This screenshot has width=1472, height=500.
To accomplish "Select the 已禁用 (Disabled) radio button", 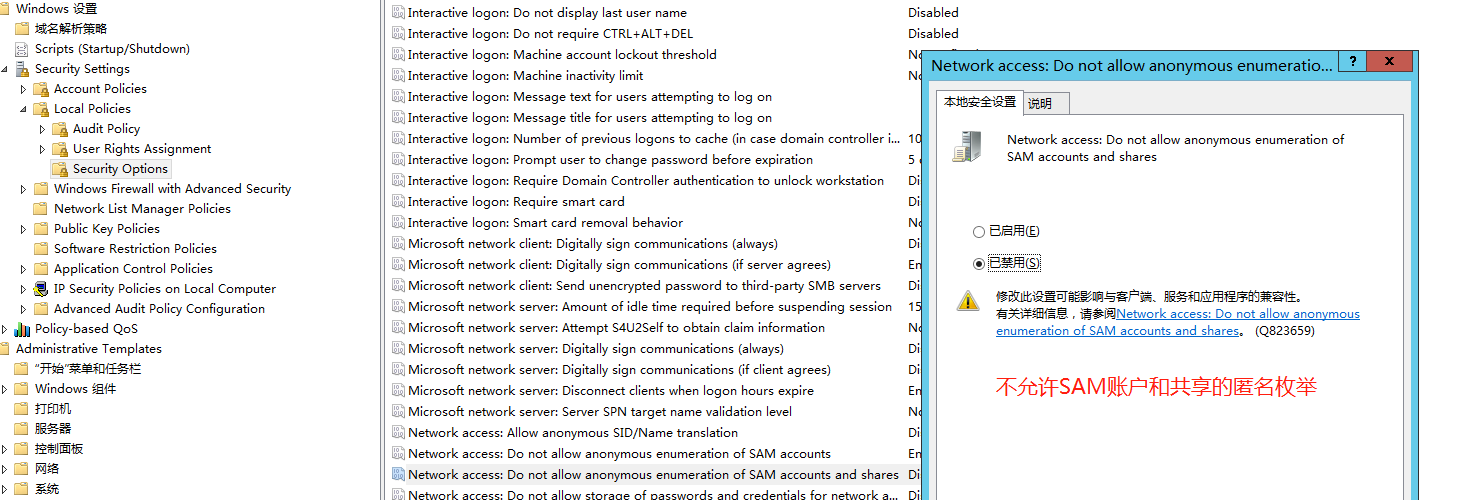I will pos(979,263).
